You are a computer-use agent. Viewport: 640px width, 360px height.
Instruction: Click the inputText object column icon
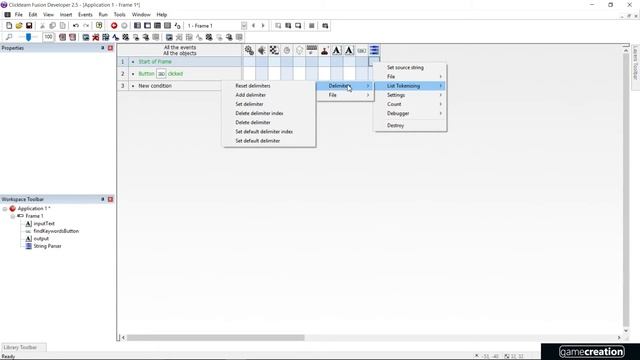point(336,50)
